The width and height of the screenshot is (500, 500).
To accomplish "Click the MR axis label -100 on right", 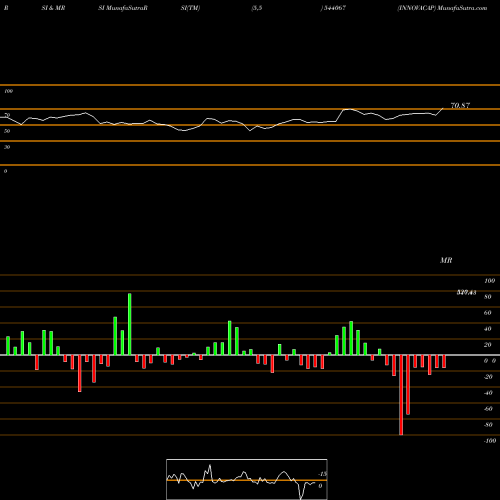I will pyautogui.click(x=490, y=441).
